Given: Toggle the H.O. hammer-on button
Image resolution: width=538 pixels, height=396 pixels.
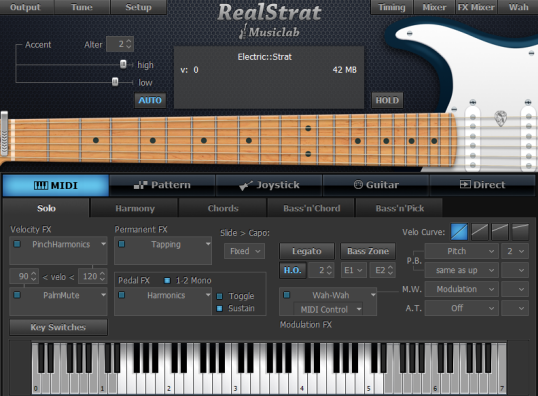Looking at the screenshot, I should tap(292, 270).
